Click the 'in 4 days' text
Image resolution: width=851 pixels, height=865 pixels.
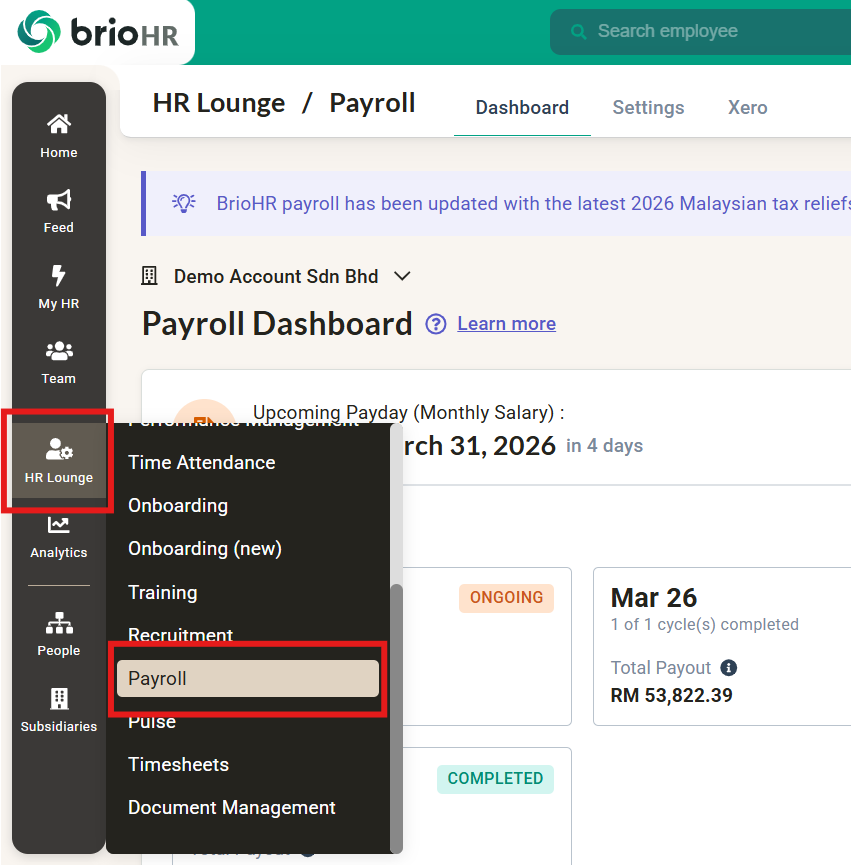(x=604, y=446)
